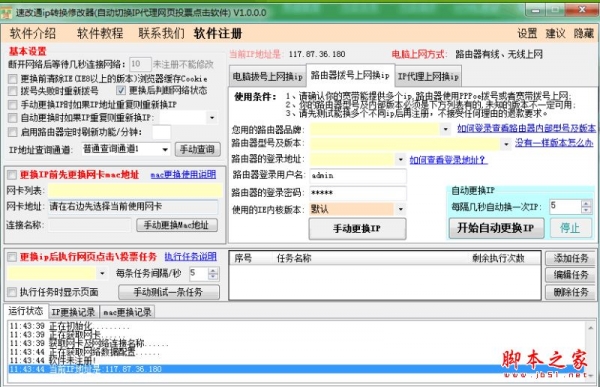
Task: Expand the 您用的路由器品牌 dropdown
Action: pyautogui.click(x=445, y=129)
